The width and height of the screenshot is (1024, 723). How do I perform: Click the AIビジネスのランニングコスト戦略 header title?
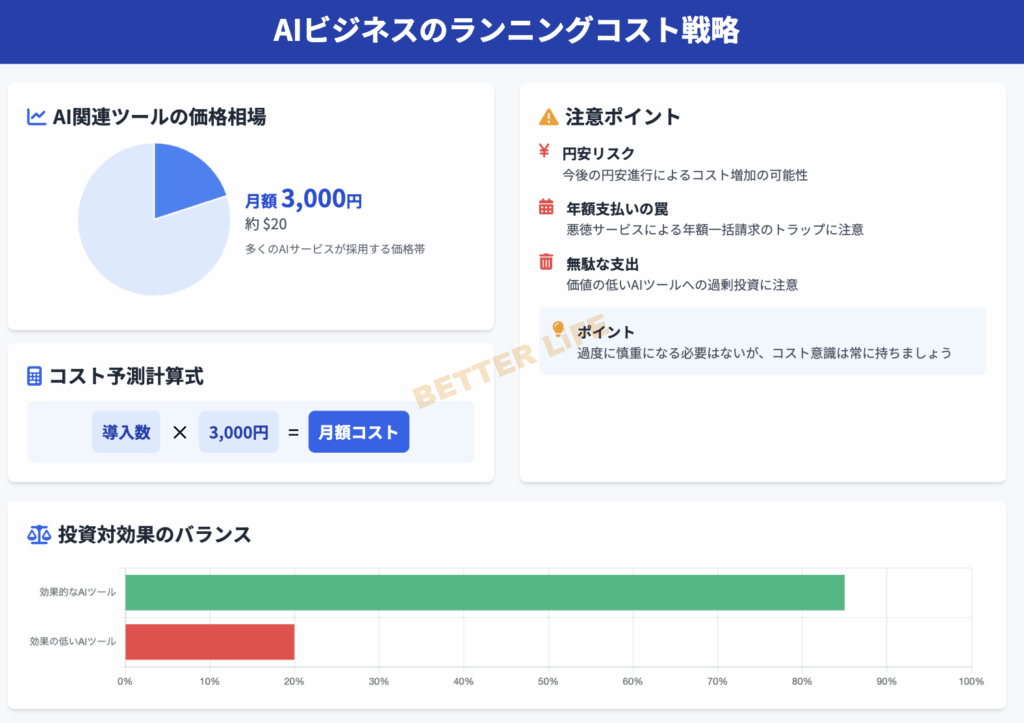(x=506, y=31)
